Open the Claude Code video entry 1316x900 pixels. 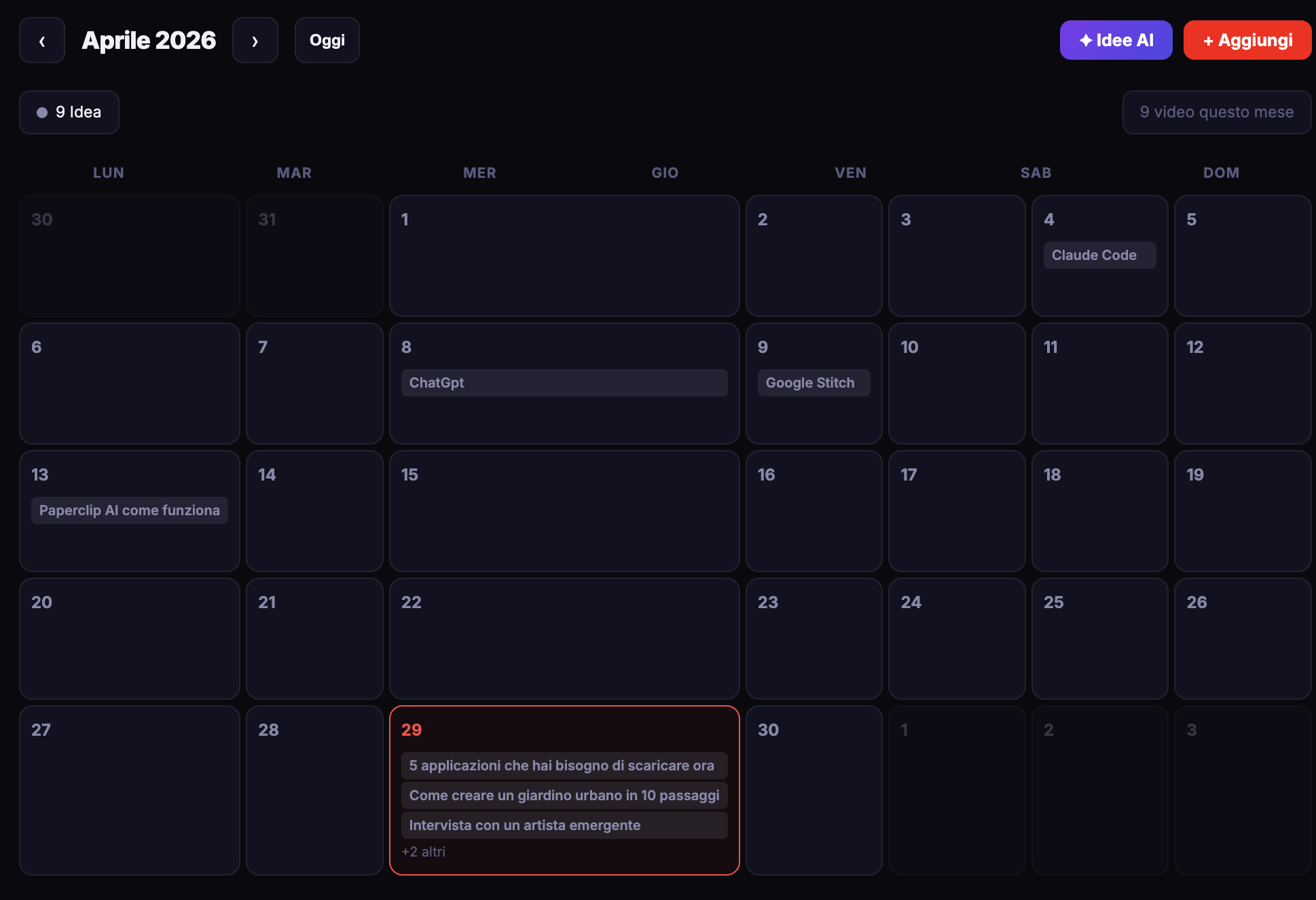1099,256
